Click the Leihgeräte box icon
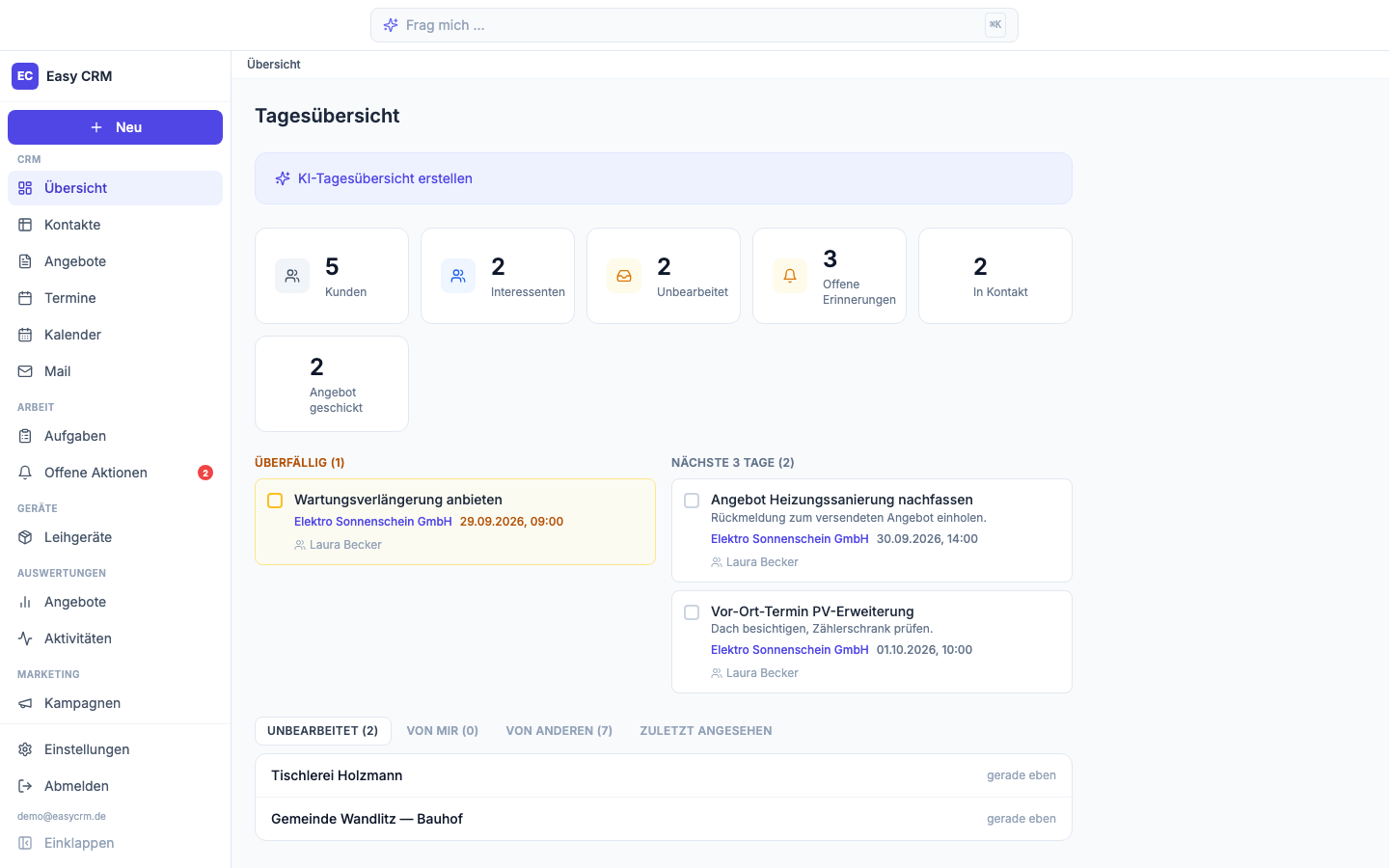This screenshot has height=868, width=1389. [x=25, y=537]
